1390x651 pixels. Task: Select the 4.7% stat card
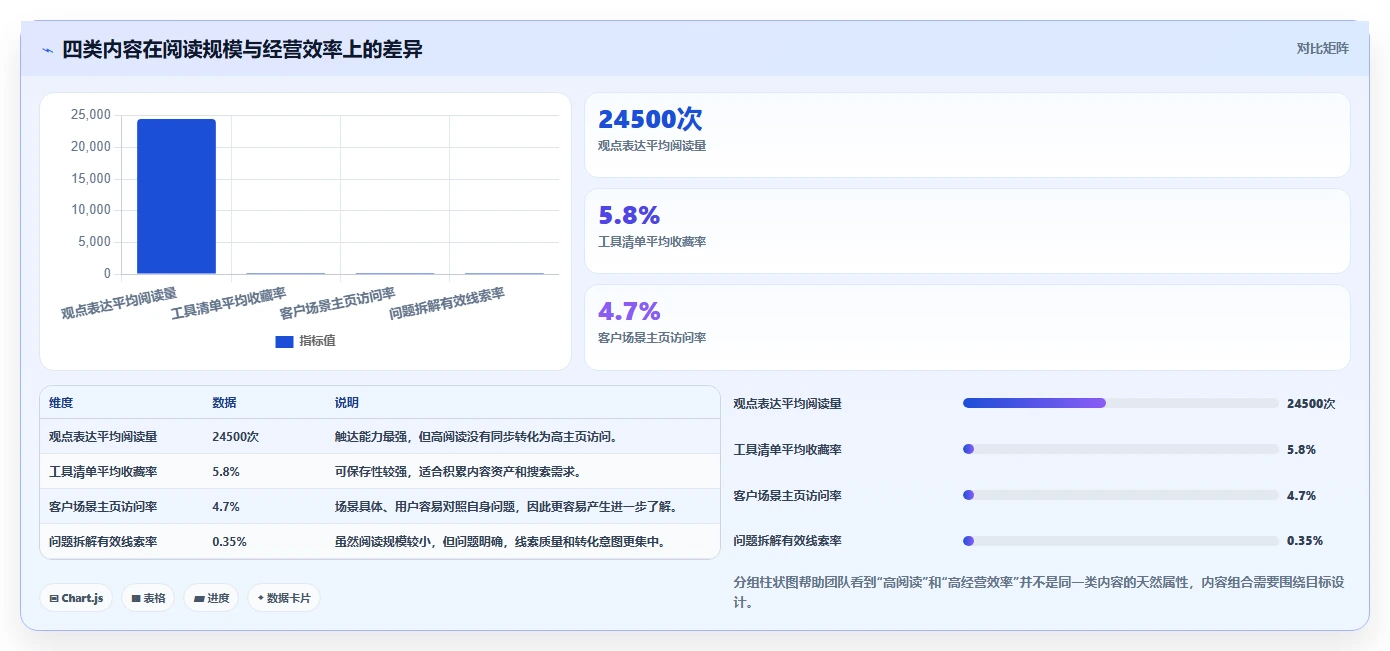967,327
